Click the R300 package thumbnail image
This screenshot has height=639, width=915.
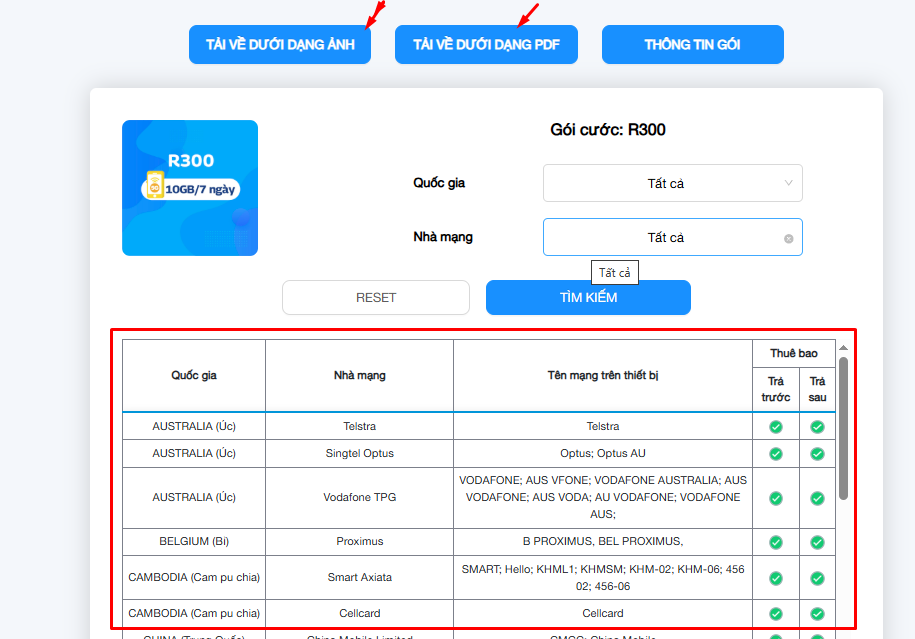click(190, 188)
